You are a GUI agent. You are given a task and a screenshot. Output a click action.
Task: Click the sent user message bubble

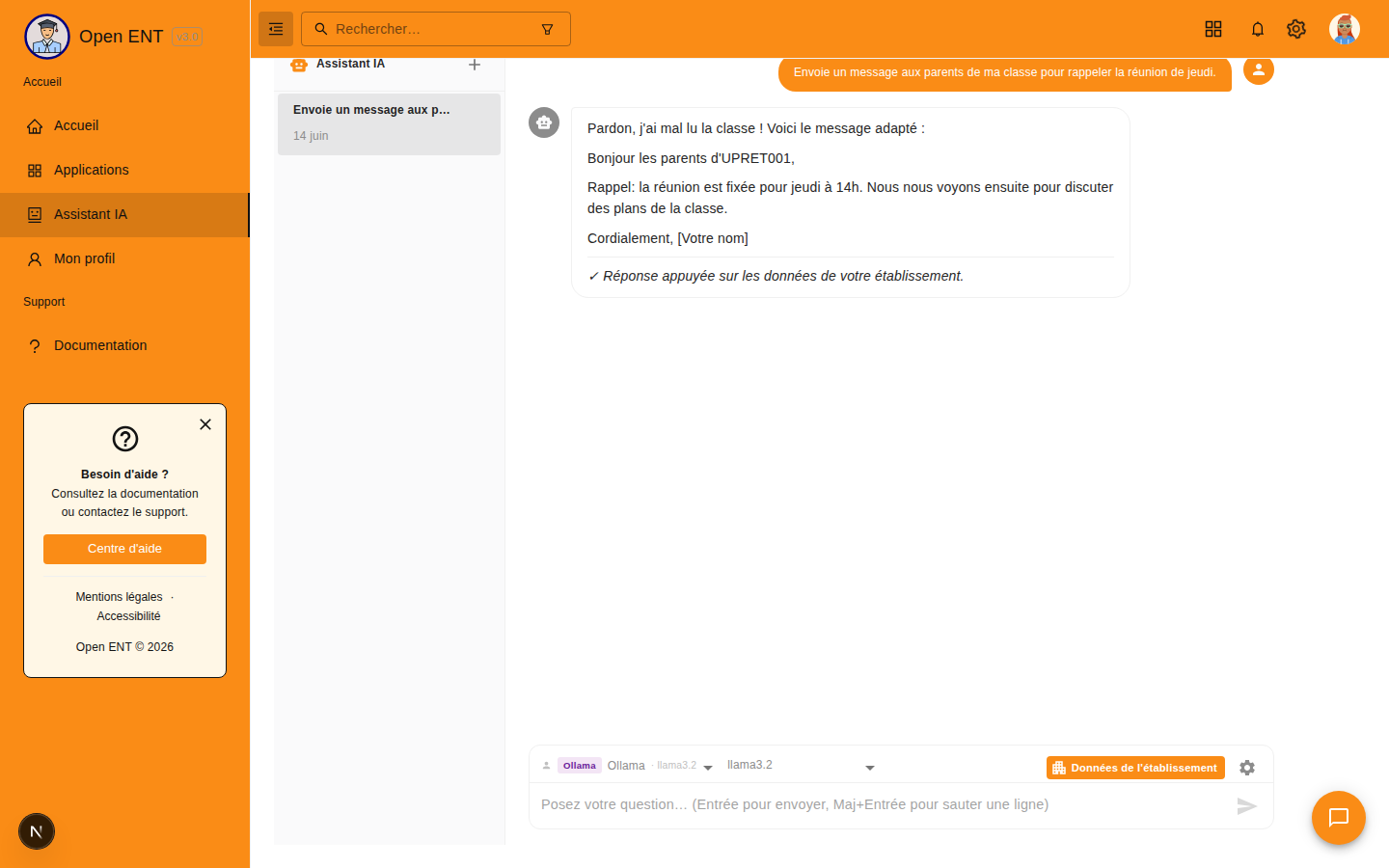click(1005, 73)
